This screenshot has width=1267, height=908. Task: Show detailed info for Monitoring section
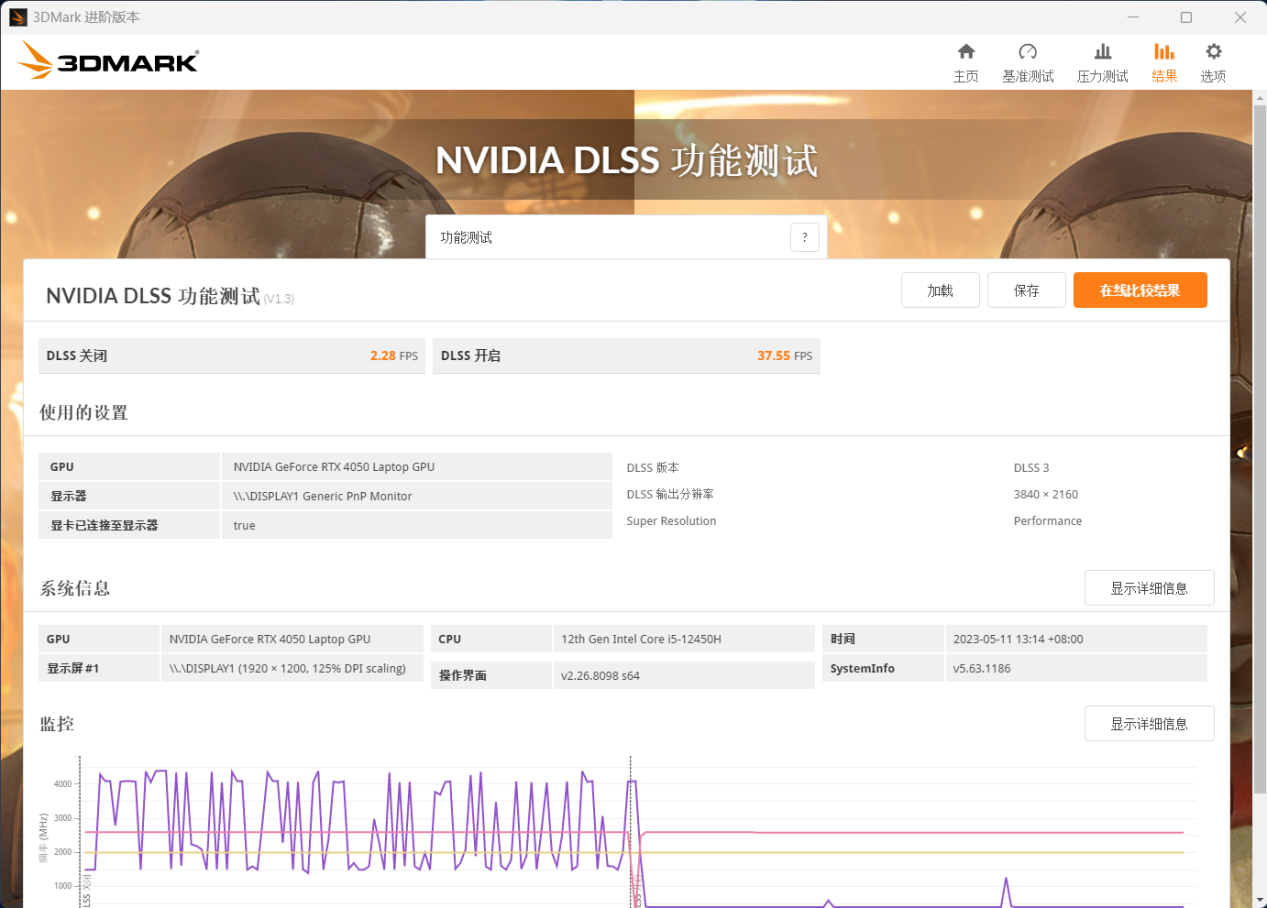(1148, 723)
